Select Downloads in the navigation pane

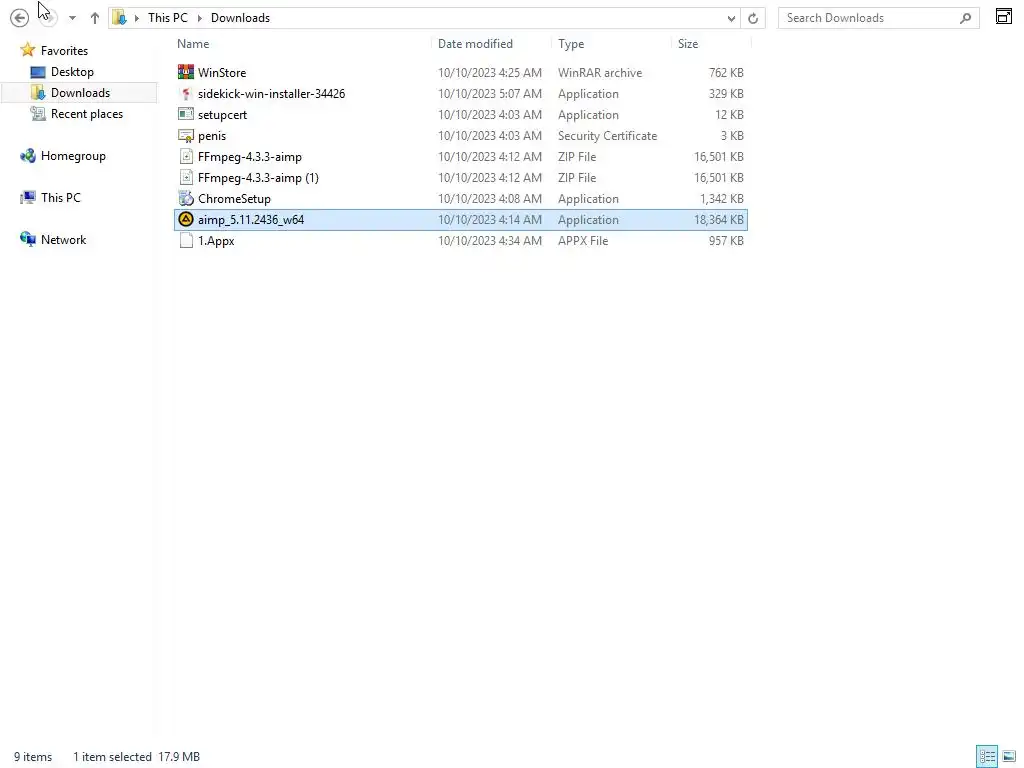tap(80, 93)
